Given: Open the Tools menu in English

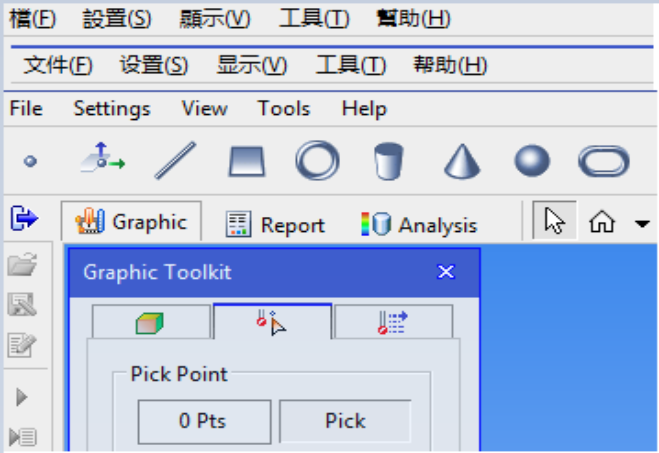Looking at the screenshot, I should [x=284, y=108].
